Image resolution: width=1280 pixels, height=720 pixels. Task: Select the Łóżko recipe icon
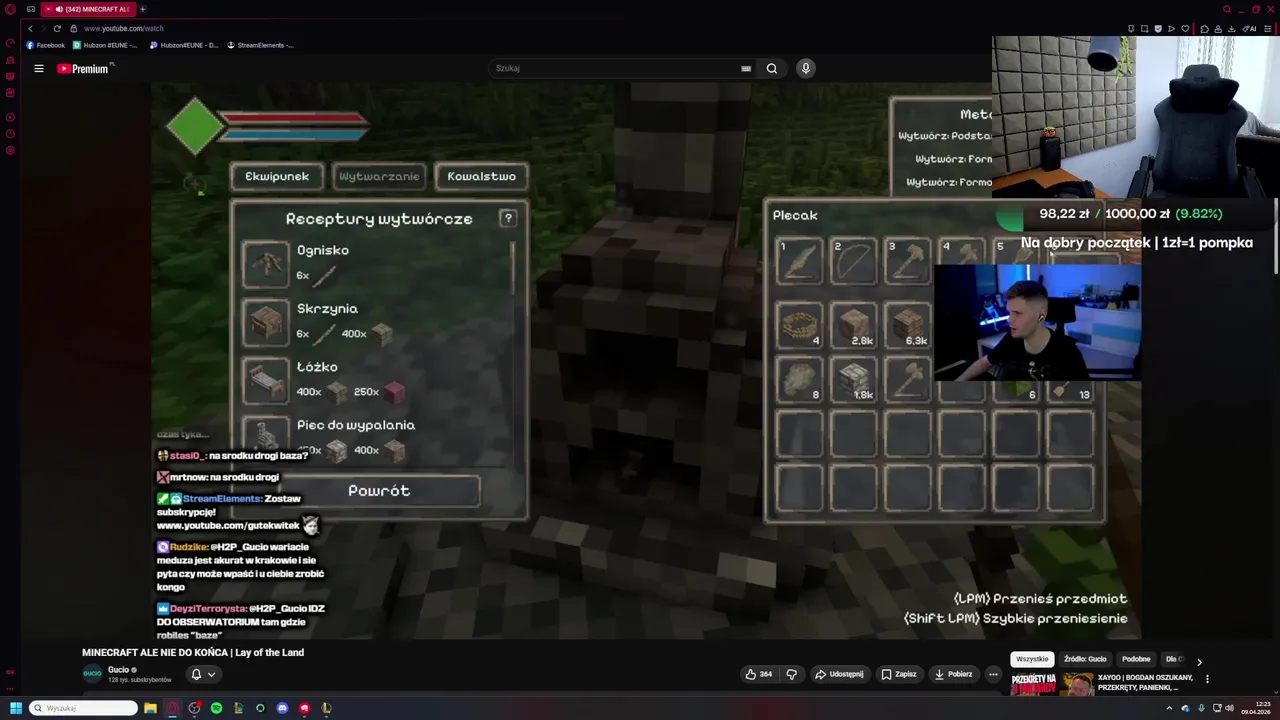(x=266, y=380)
